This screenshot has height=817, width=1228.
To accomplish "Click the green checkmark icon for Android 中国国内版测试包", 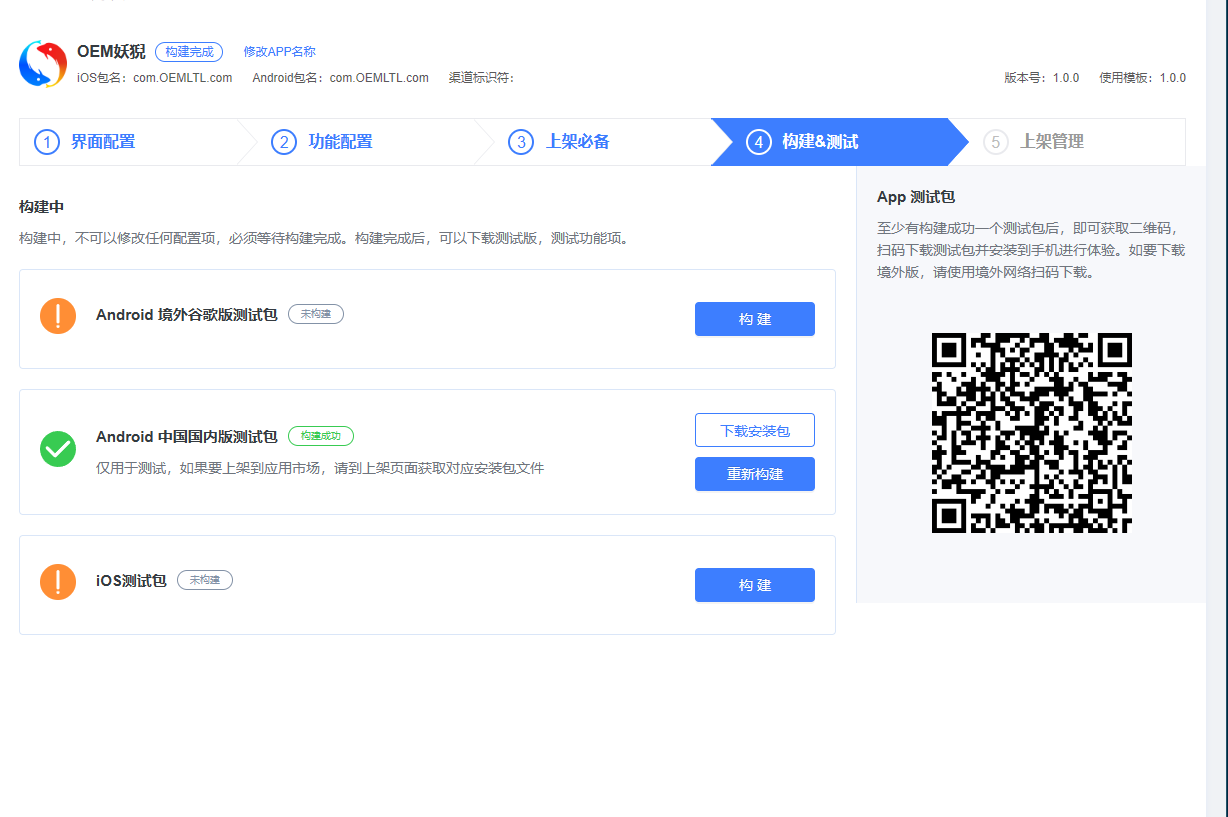I will click(58, 448).
